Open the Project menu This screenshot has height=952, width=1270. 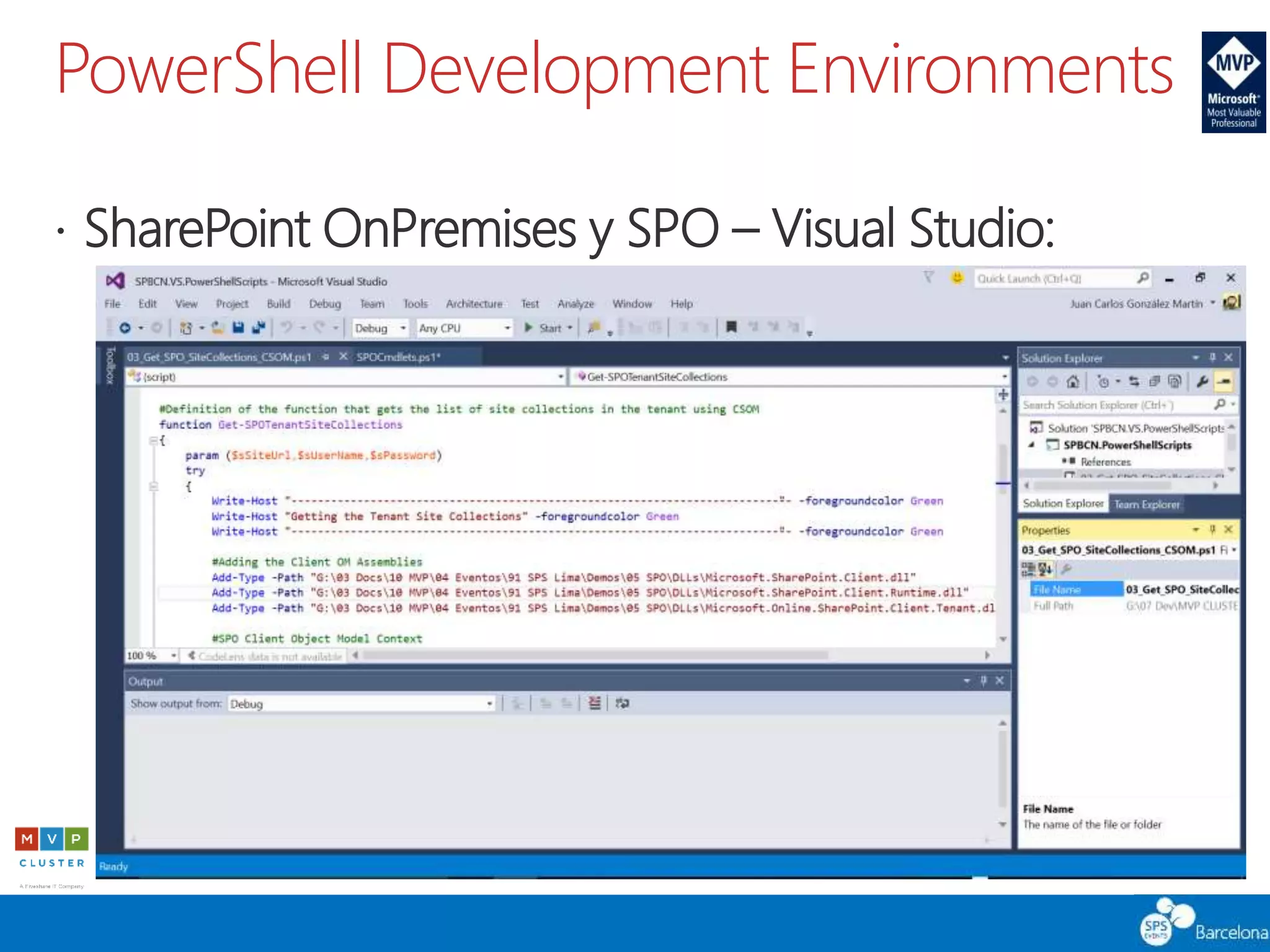point(232,304)
